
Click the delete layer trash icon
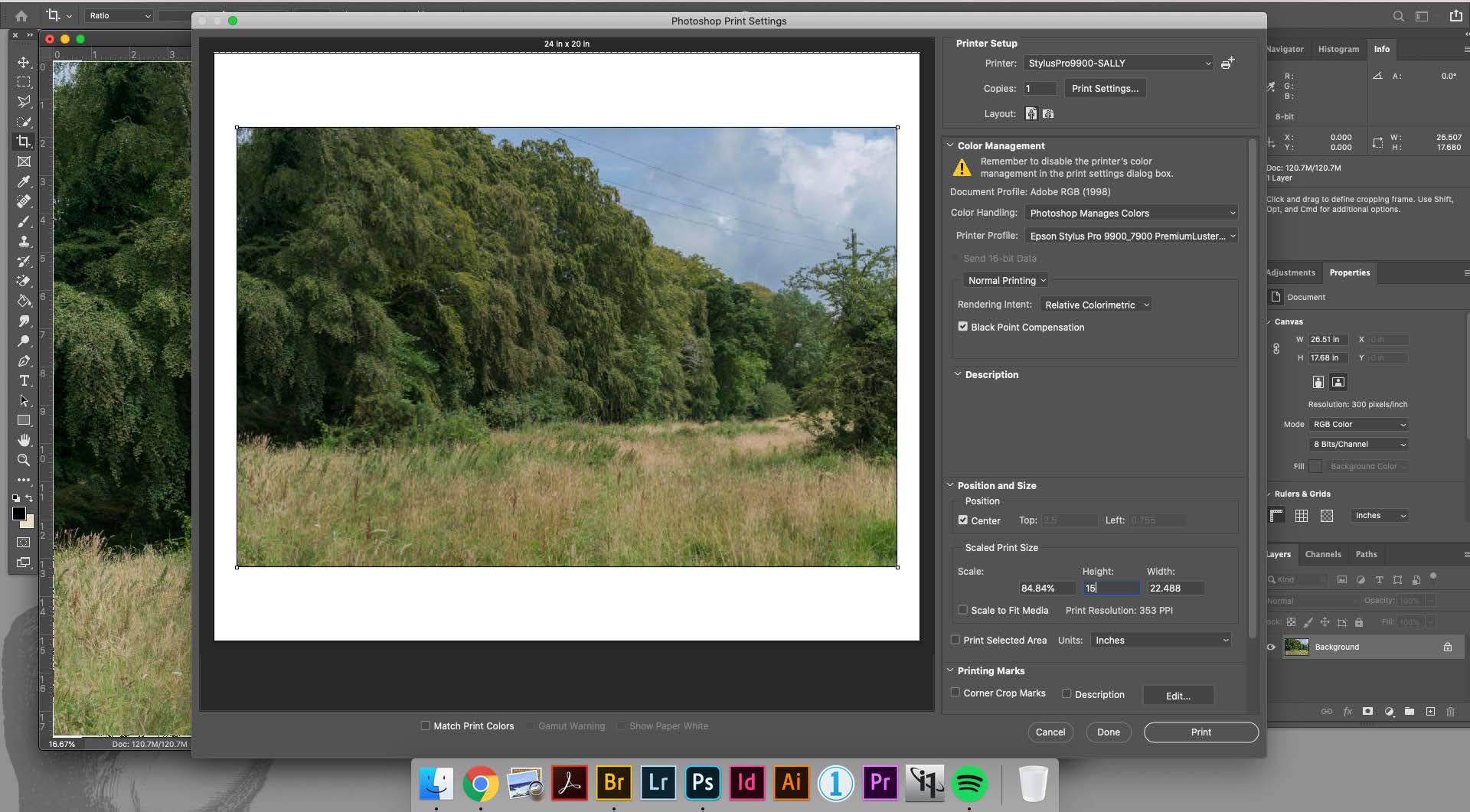point(1450,711)
